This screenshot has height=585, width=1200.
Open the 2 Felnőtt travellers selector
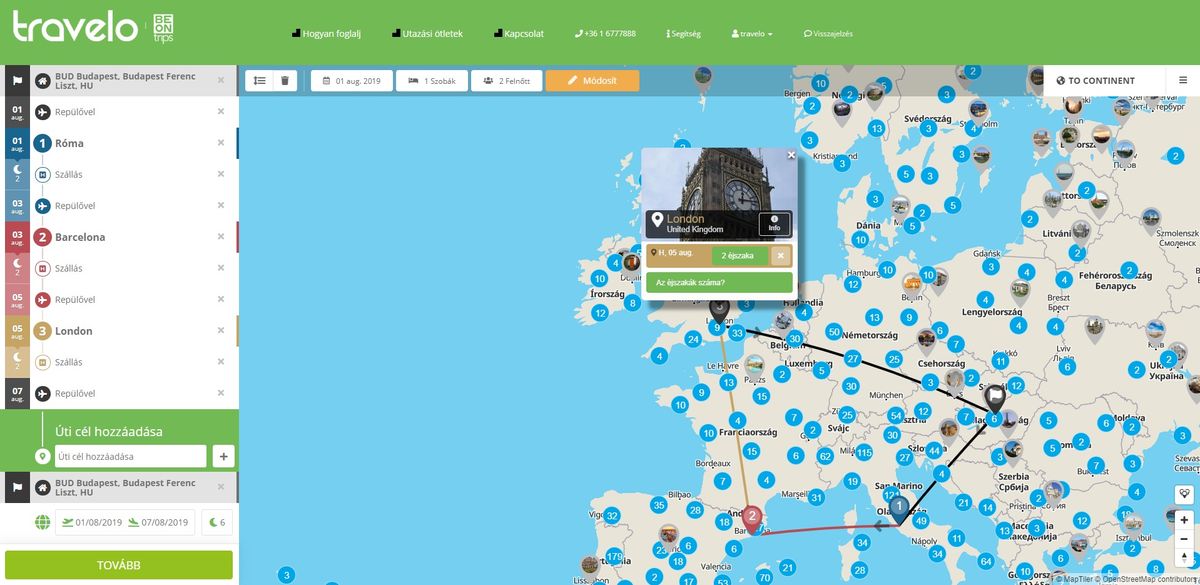(x=506, y=81)
